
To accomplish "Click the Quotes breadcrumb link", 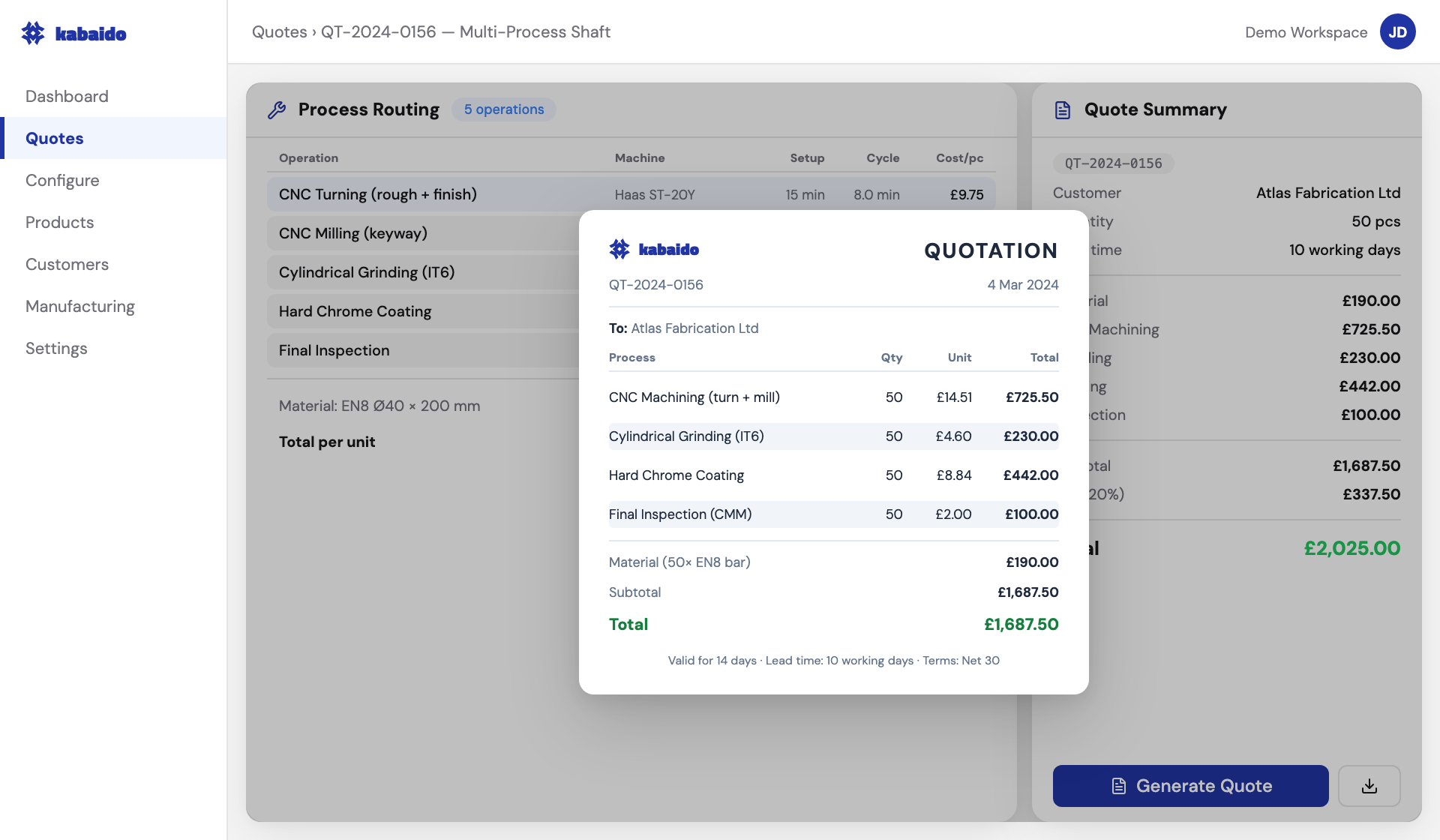I will pyautogui.click(x=280, y=32).
